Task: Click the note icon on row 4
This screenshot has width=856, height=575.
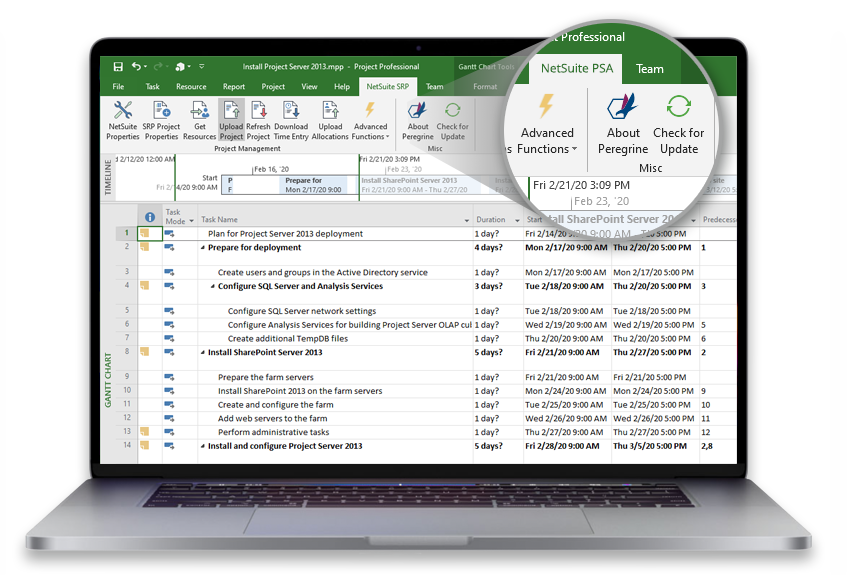Action: point(144,286)
